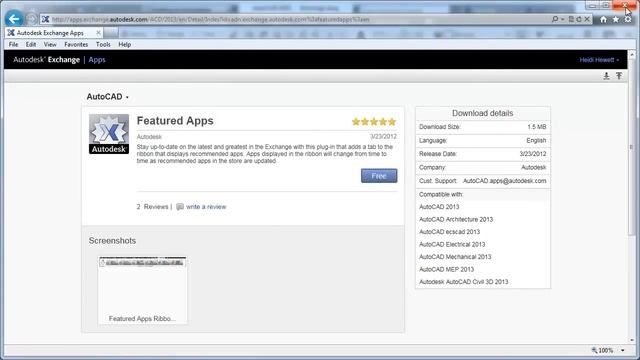Click AutoCAD 2013 in compatible list
The width and height of the screenshot is (640, 360).
(439, 207)
